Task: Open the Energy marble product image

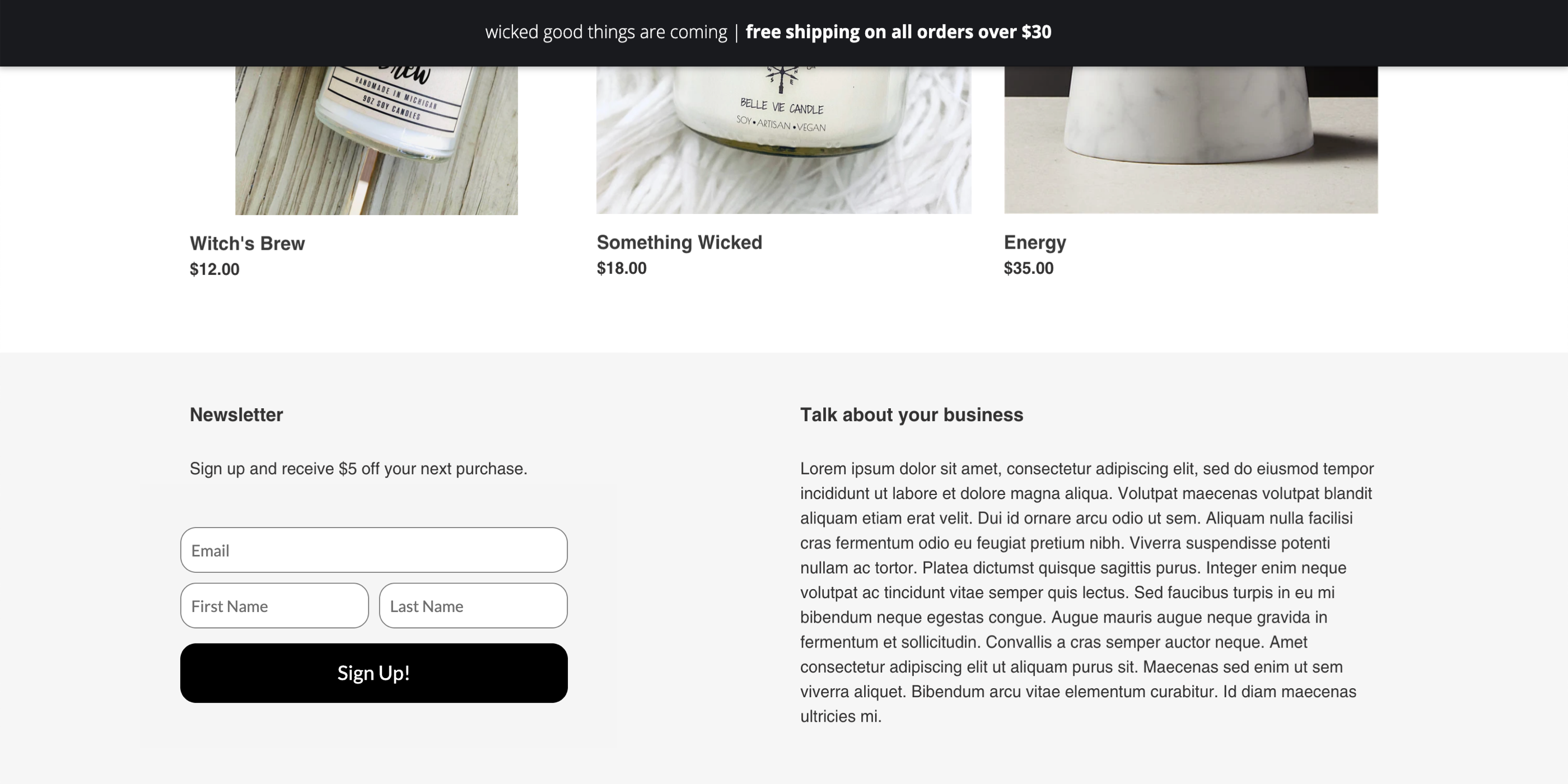Action: (x=1191, y=140)
